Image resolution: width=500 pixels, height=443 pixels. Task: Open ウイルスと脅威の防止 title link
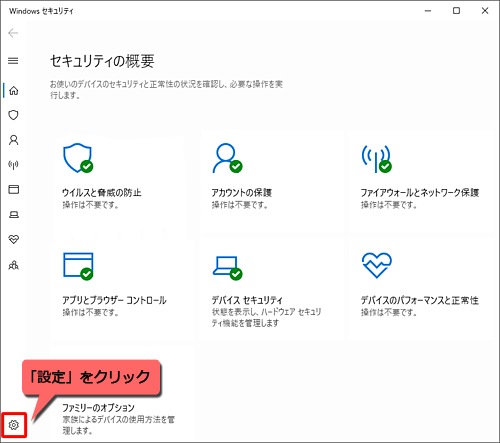click(x=102, y=193)
